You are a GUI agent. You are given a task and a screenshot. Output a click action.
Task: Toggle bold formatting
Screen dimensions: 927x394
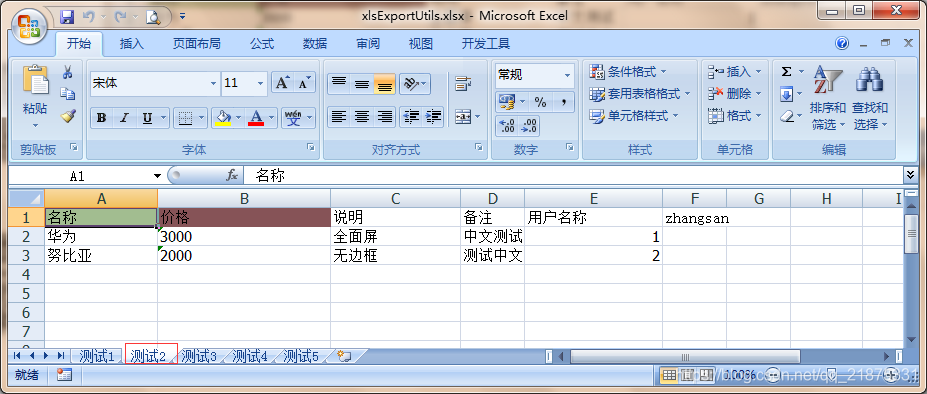pos(102,118)
